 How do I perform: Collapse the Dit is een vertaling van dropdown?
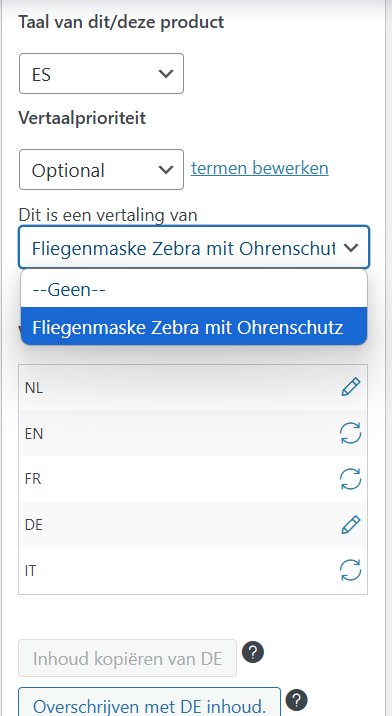tap(194, 247)
